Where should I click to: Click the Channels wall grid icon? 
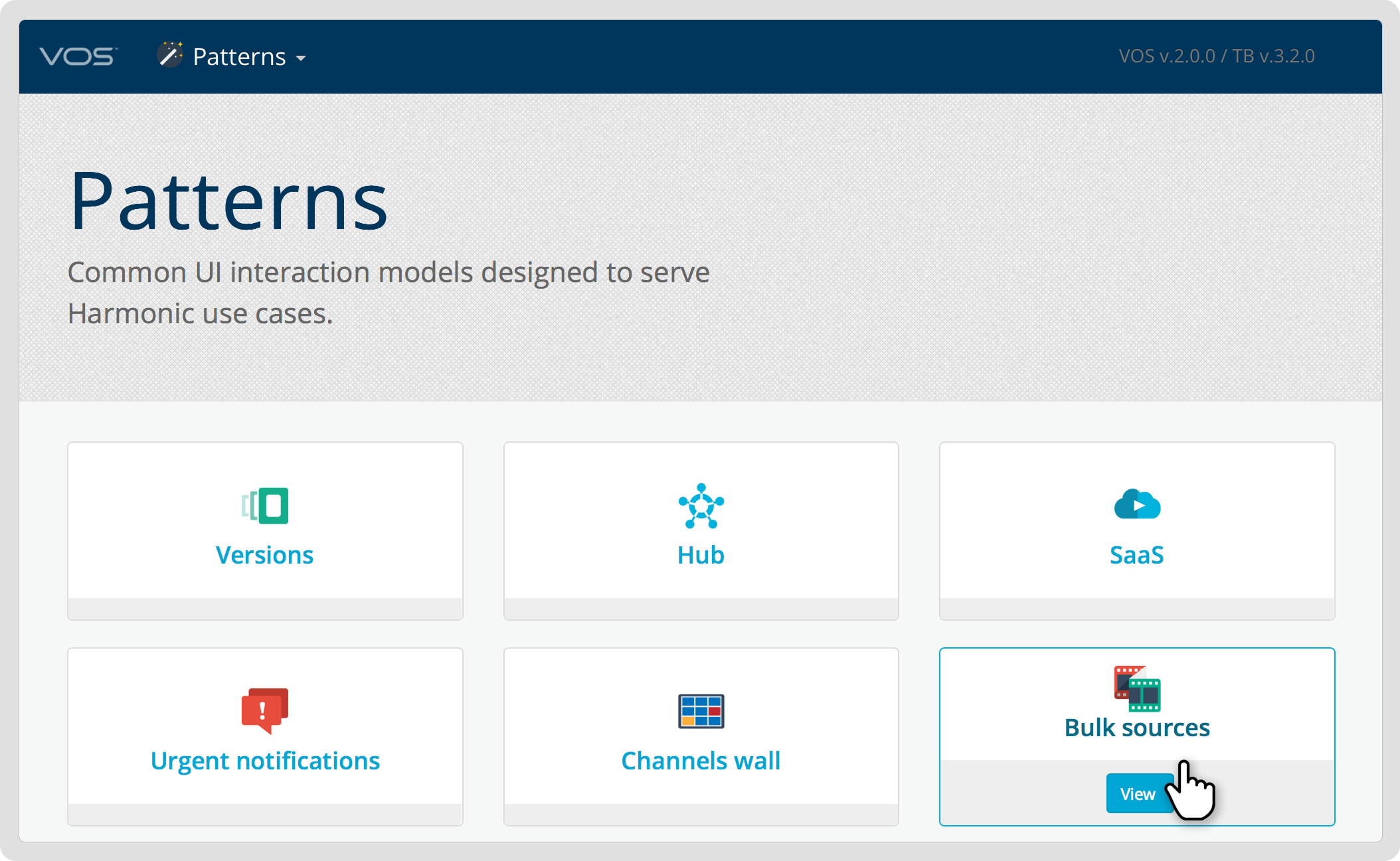(701, 712)
